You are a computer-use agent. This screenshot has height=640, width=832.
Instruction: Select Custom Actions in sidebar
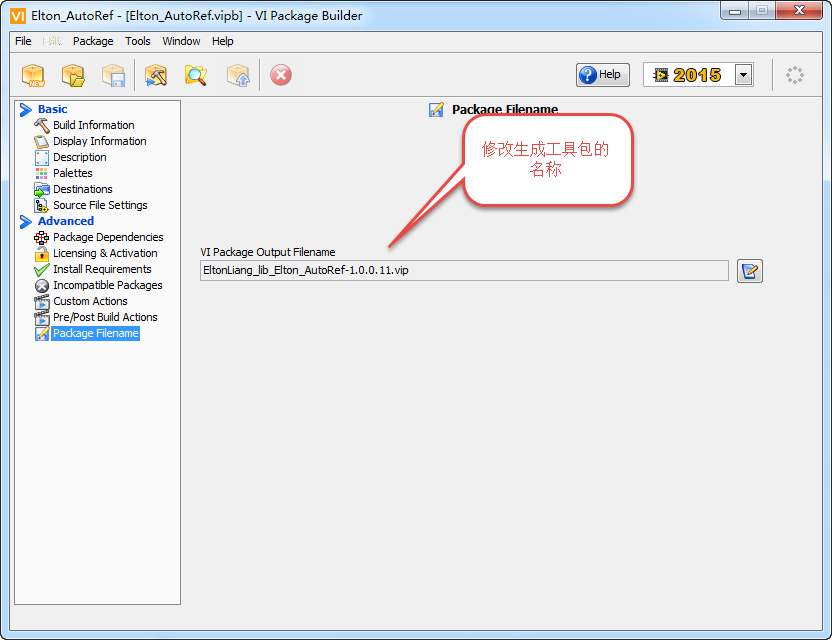click(x=90, y=301)
